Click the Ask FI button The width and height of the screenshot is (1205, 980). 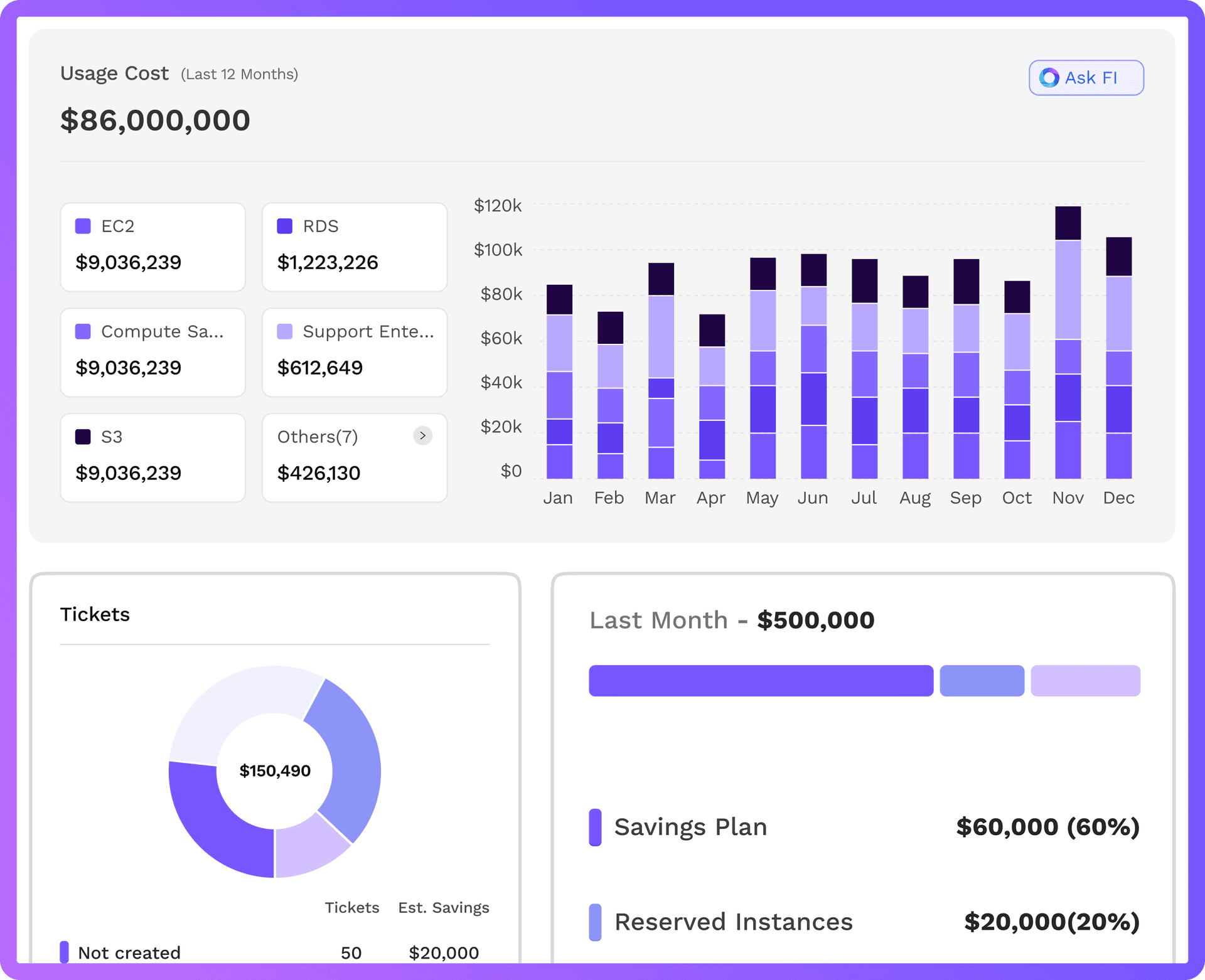coord(1086,77)
